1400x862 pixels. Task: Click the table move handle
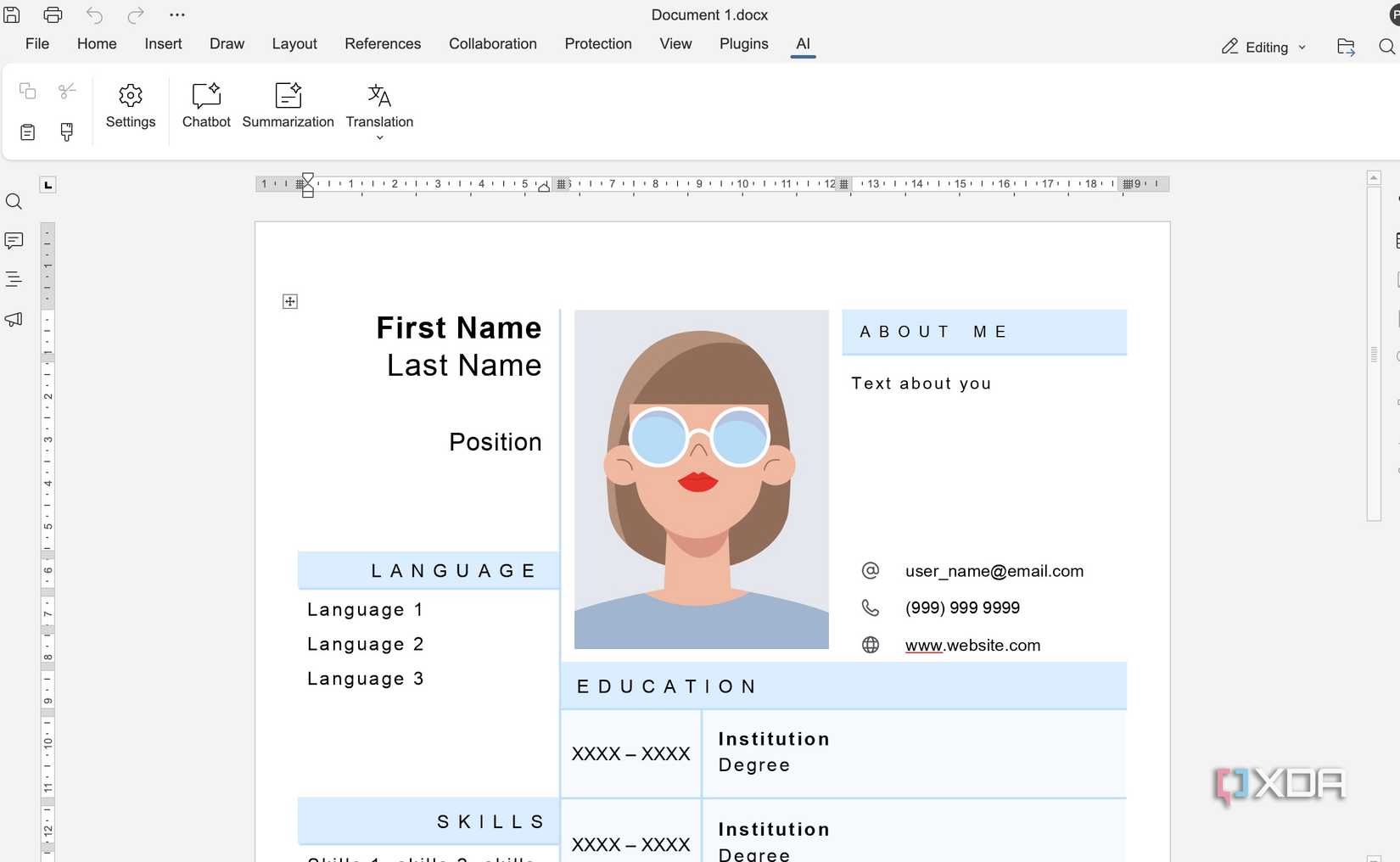[290, 302]
